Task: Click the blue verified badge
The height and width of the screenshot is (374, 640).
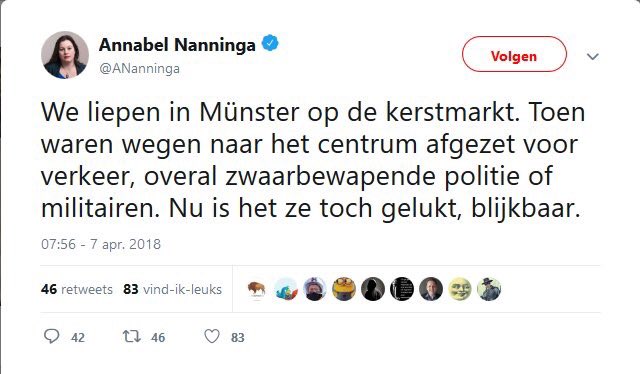Action: pyautogui.click(x=270, y=43)
